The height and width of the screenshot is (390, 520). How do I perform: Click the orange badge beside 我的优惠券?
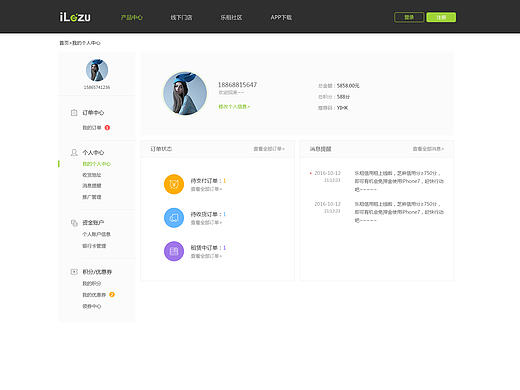[112, 295]
